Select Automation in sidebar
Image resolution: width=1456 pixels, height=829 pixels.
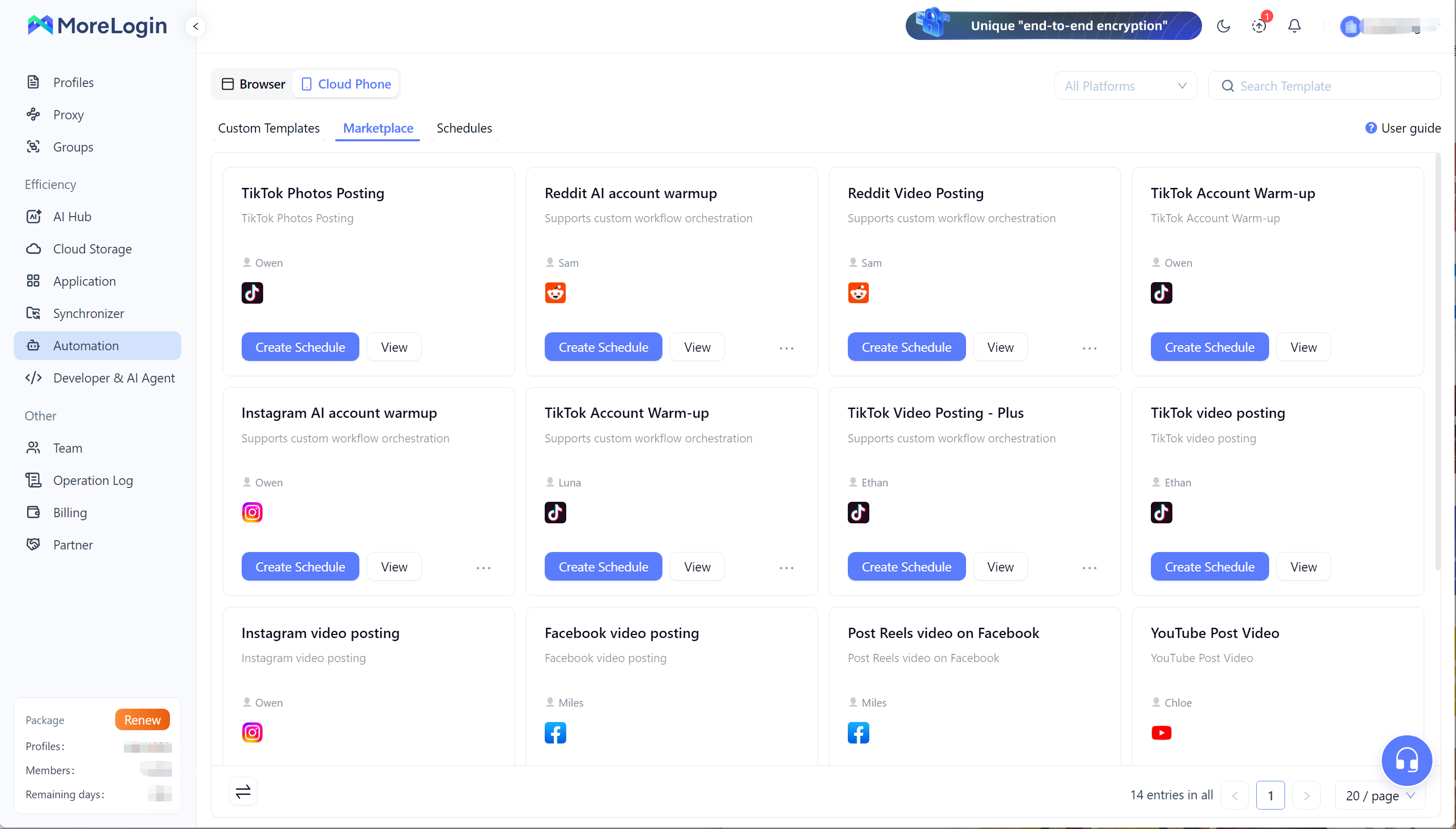[97, 346]
